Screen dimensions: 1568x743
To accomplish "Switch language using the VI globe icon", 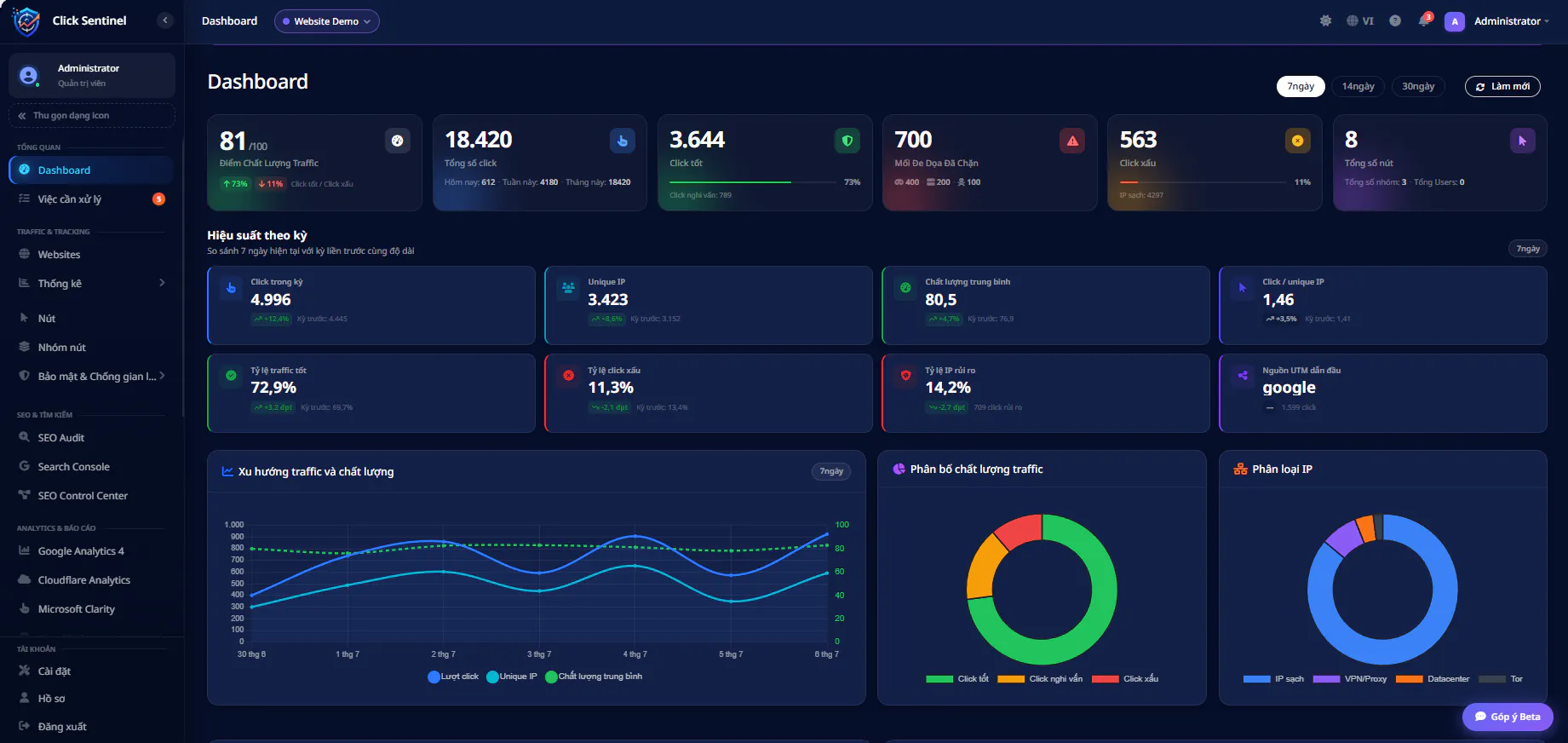I will click(1359, 20).
